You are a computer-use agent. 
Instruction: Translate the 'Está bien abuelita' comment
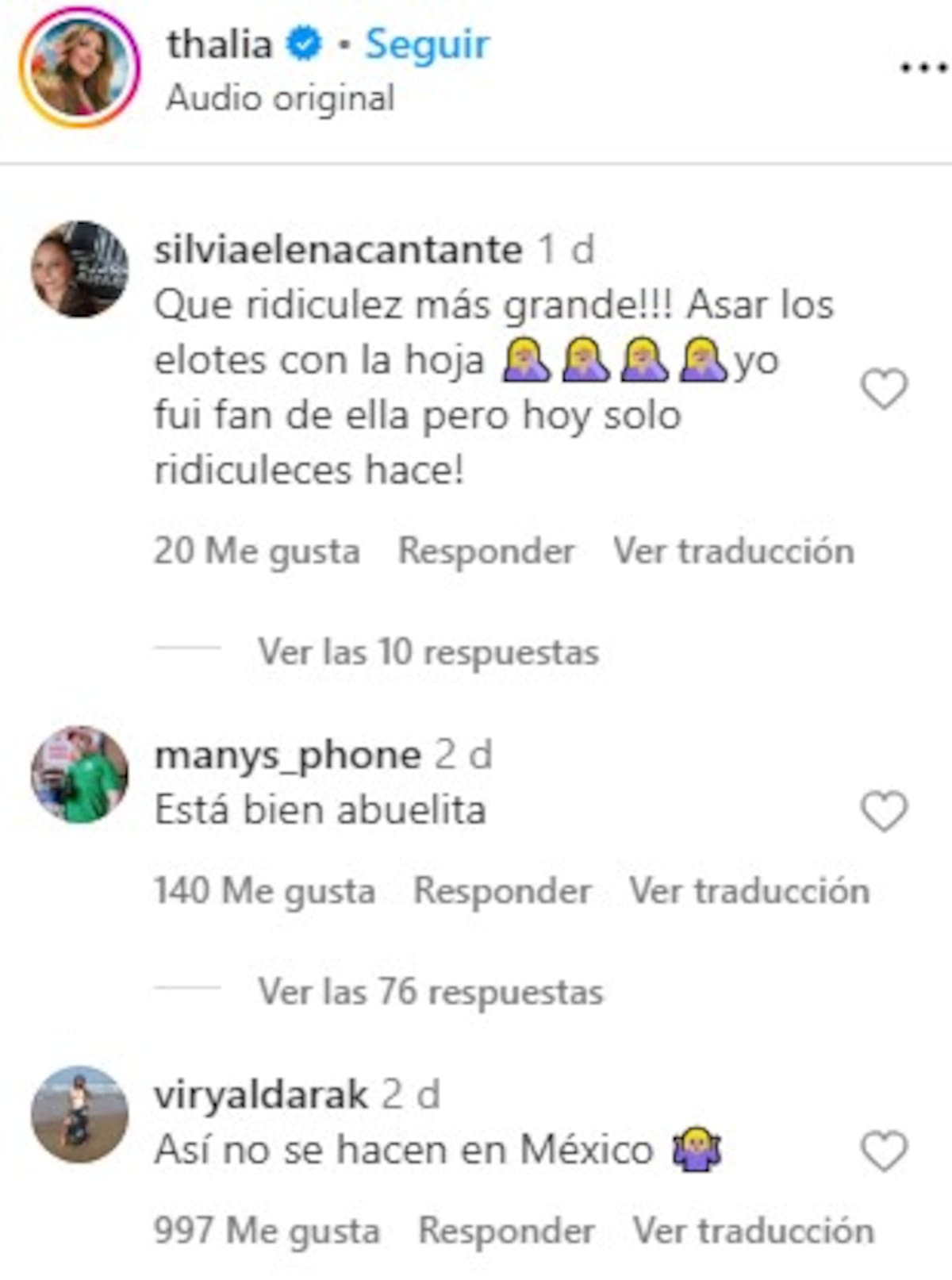point(750,890)
